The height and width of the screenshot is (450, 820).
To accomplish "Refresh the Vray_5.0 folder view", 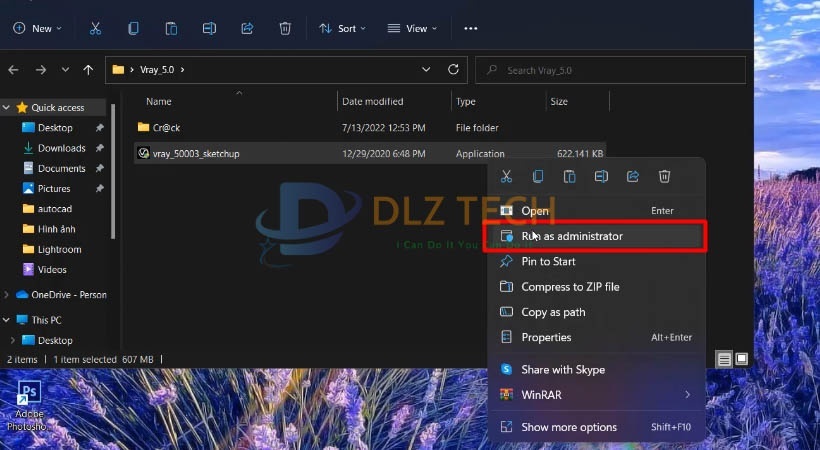I will [x=453, y=69].
